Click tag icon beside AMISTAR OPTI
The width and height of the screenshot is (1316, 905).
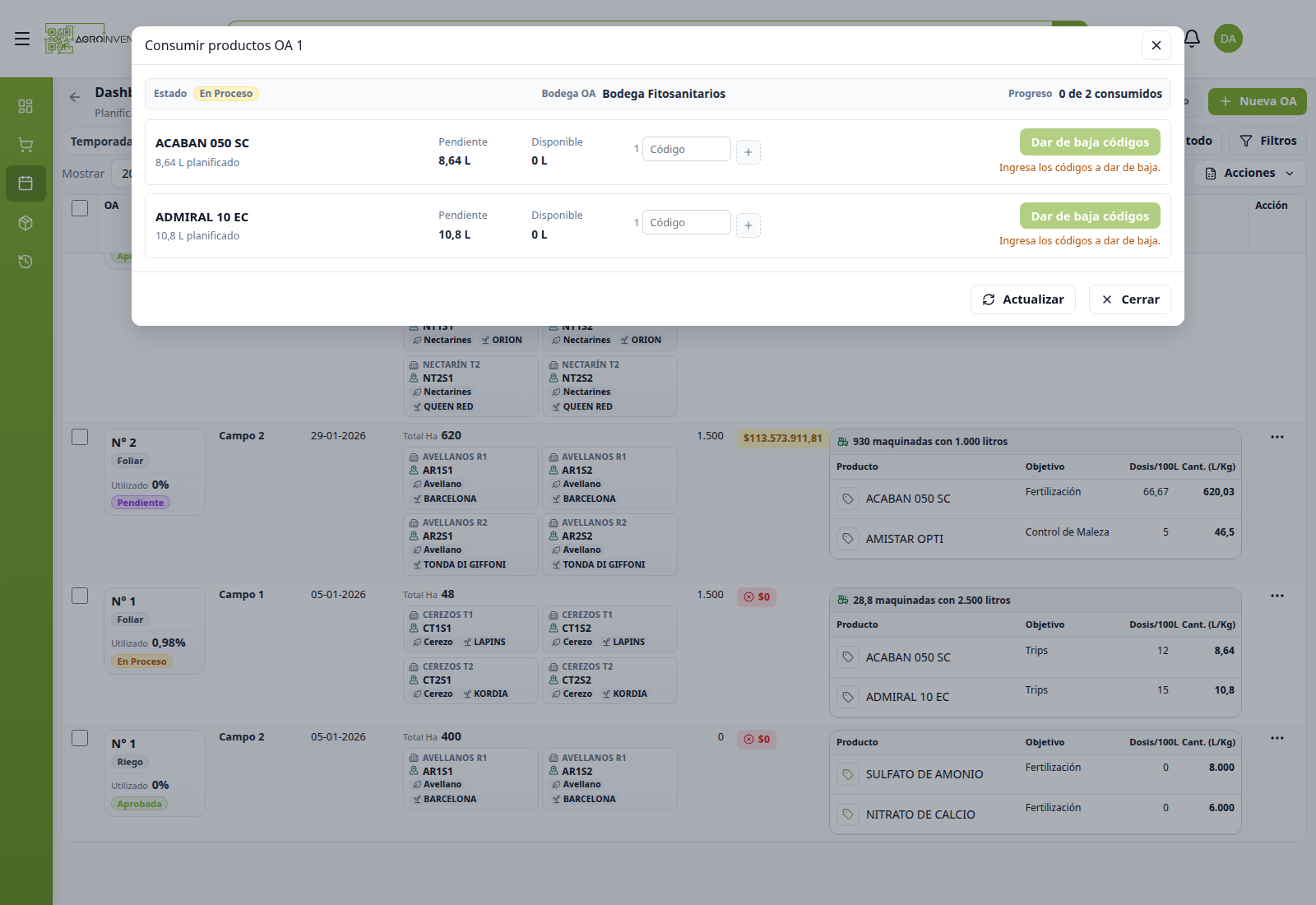click(x=847, y=539)
